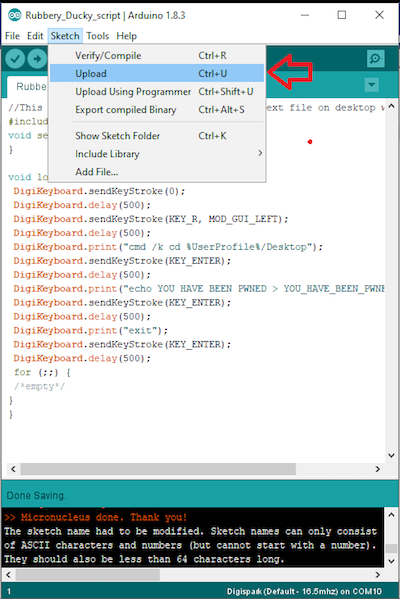
Task: Click the /*empty*/ comment line
Action: click(x=39, y=386)
